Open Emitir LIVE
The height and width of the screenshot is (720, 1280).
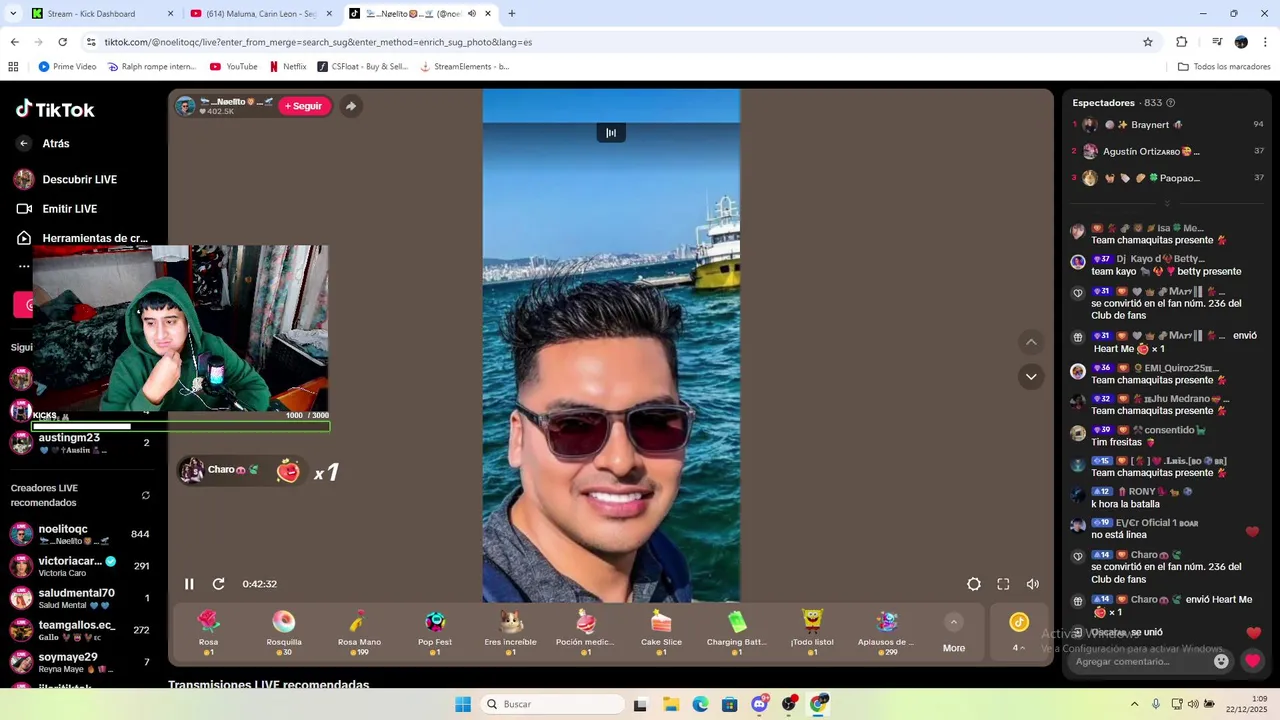tap(58, 209)
